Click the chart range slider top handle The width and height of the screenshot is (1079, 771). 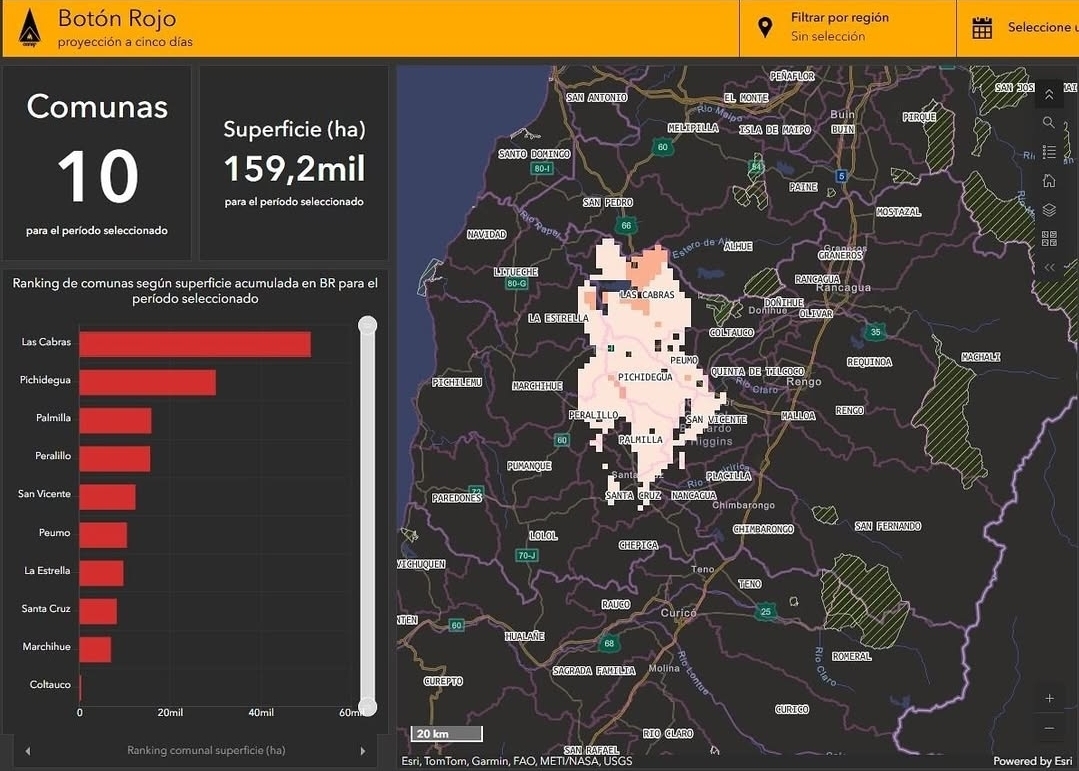(367, 325)
